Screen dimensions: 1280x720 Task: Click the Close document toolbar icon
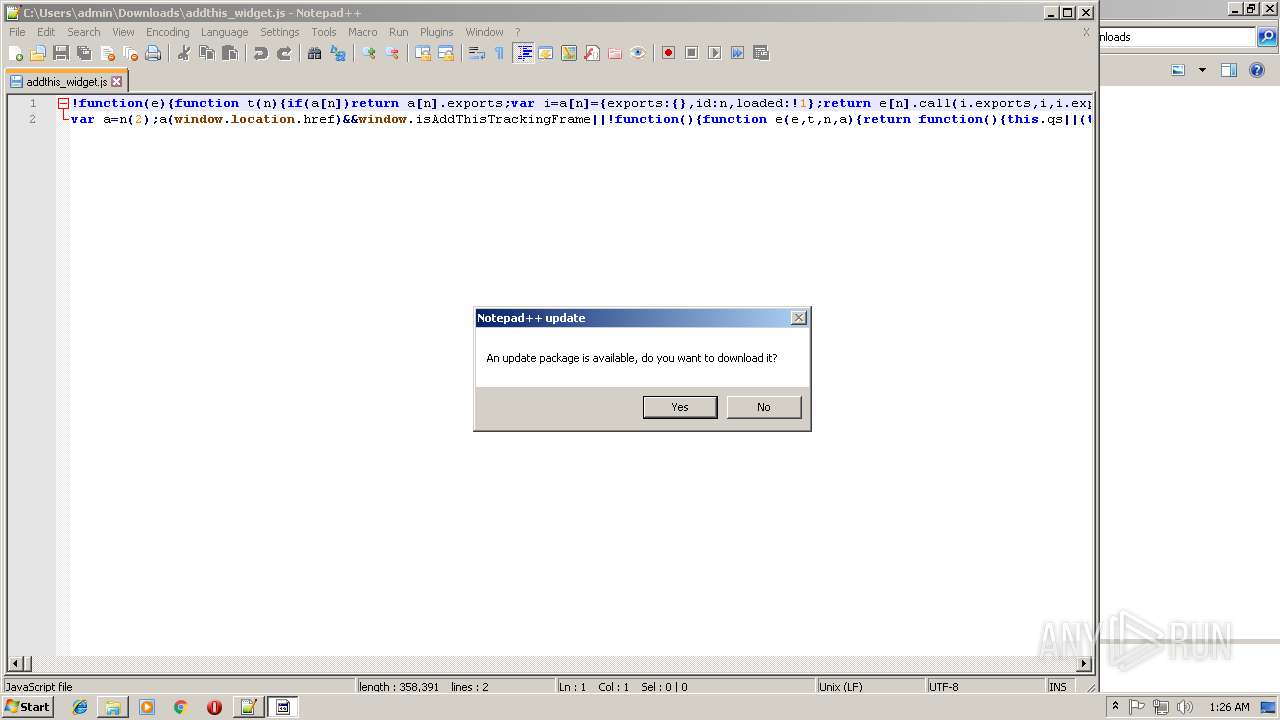point(107,53)
